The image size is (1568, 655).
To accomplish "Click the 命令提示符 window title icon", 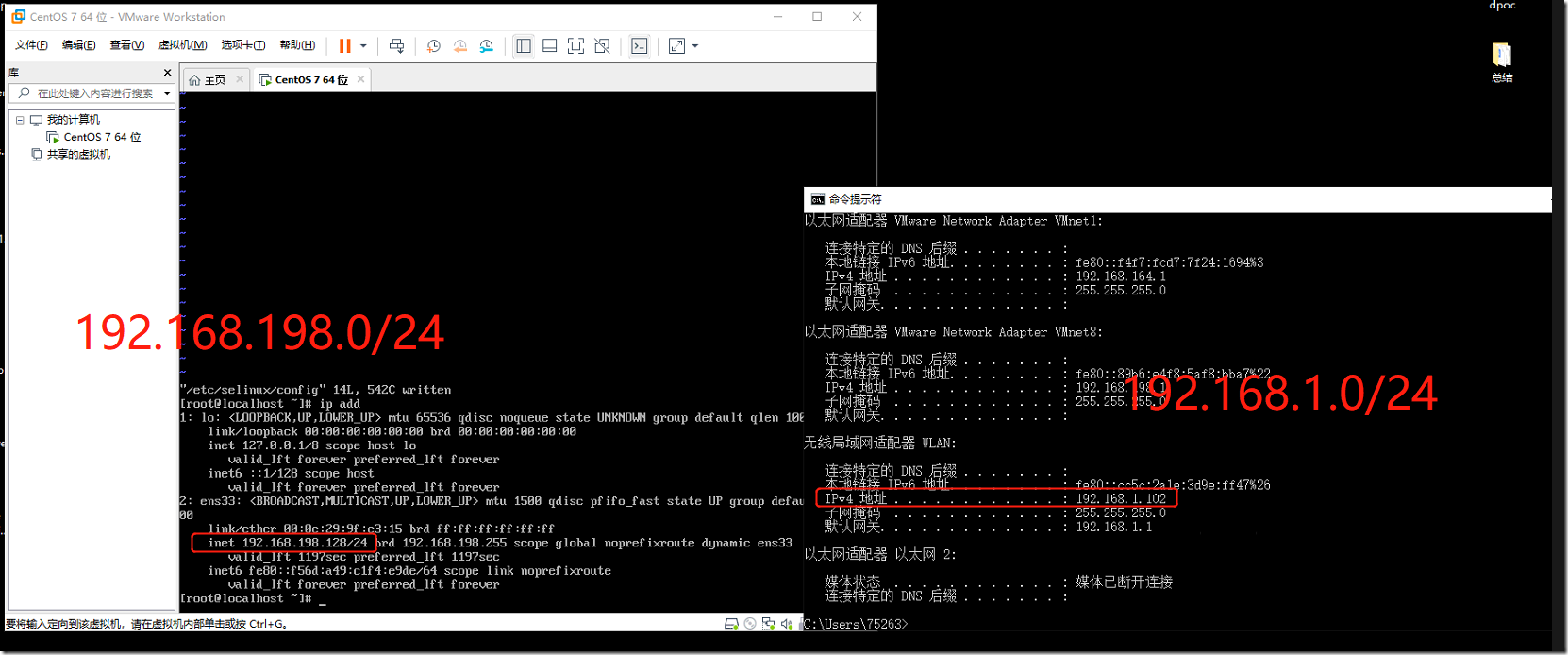I will click(x=818, y=200).
